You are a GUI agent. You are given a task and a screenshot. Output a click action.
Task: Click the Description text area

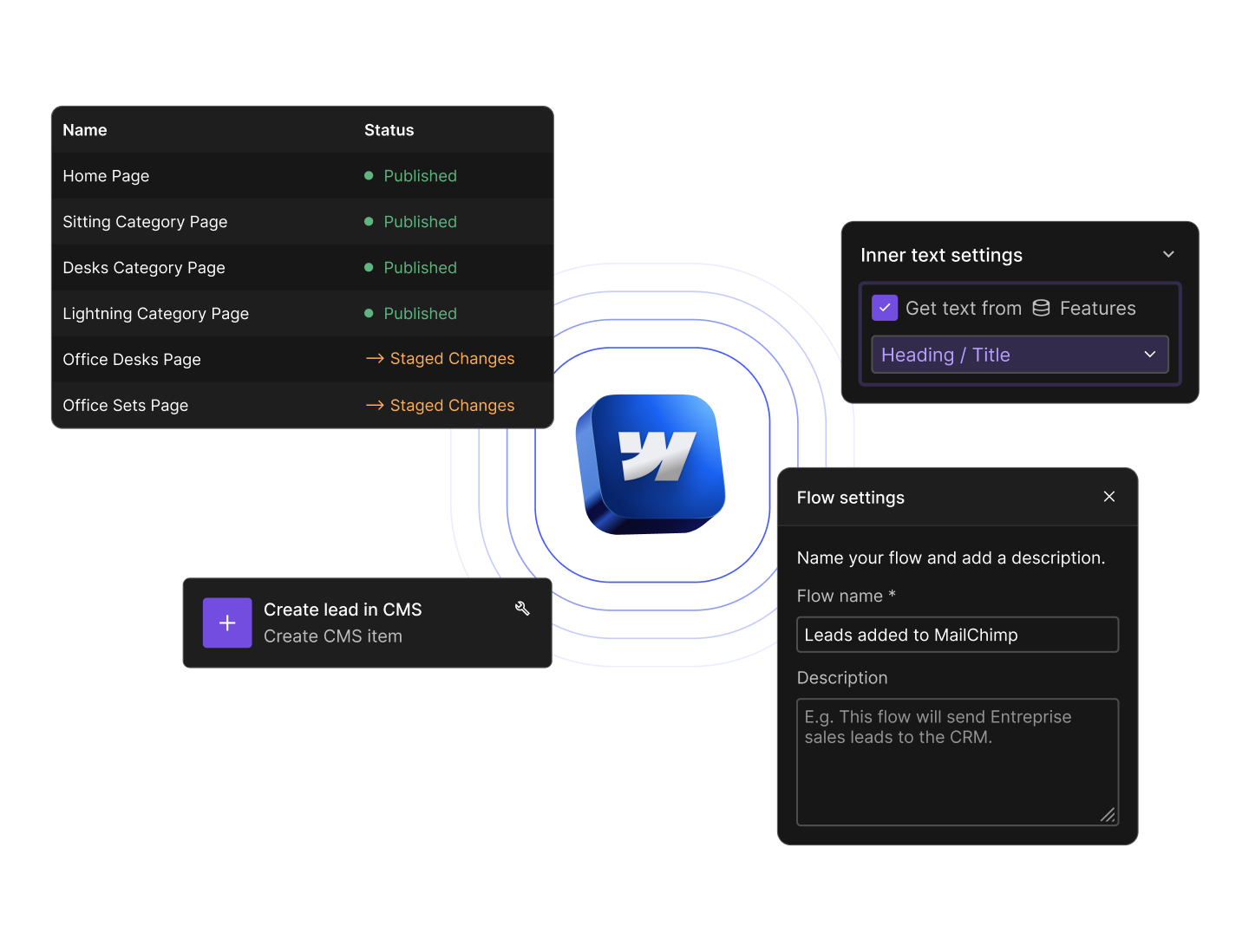pyautogui.click(x=957, y=761)
